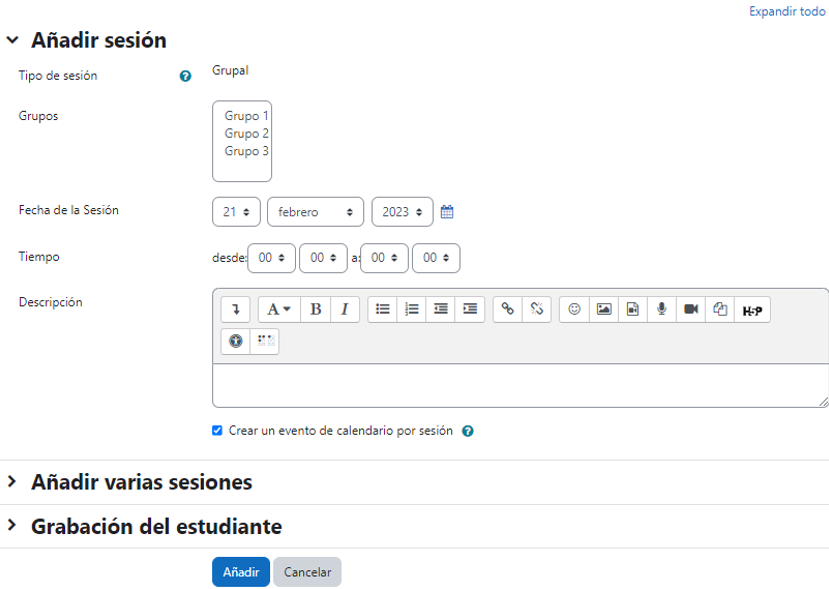Screen dimensions: 829x589
Task: Uncheck Crear un evento de calendario por sesión
Action: tap(216, 431)
